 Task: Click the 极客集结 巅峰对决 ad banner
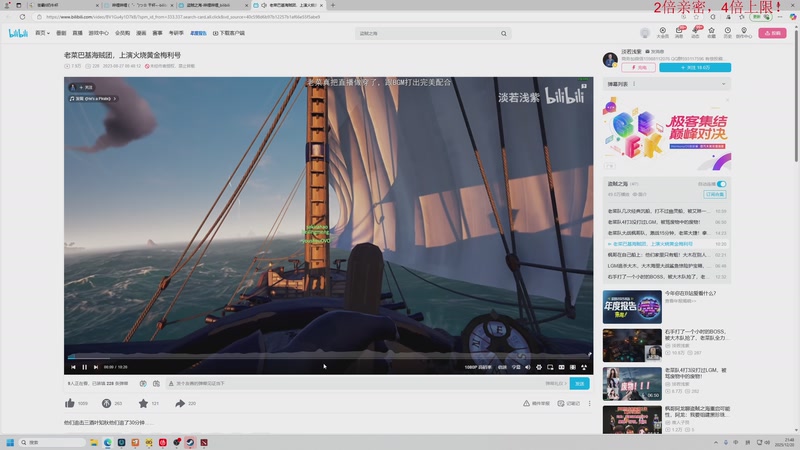click(x=667, y=134)
